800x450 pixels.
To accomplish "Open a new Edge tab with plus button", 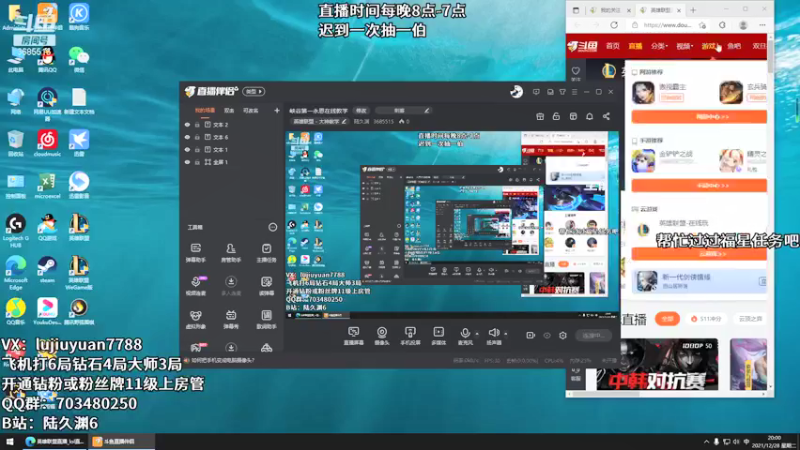I will [x=693, y=10].
